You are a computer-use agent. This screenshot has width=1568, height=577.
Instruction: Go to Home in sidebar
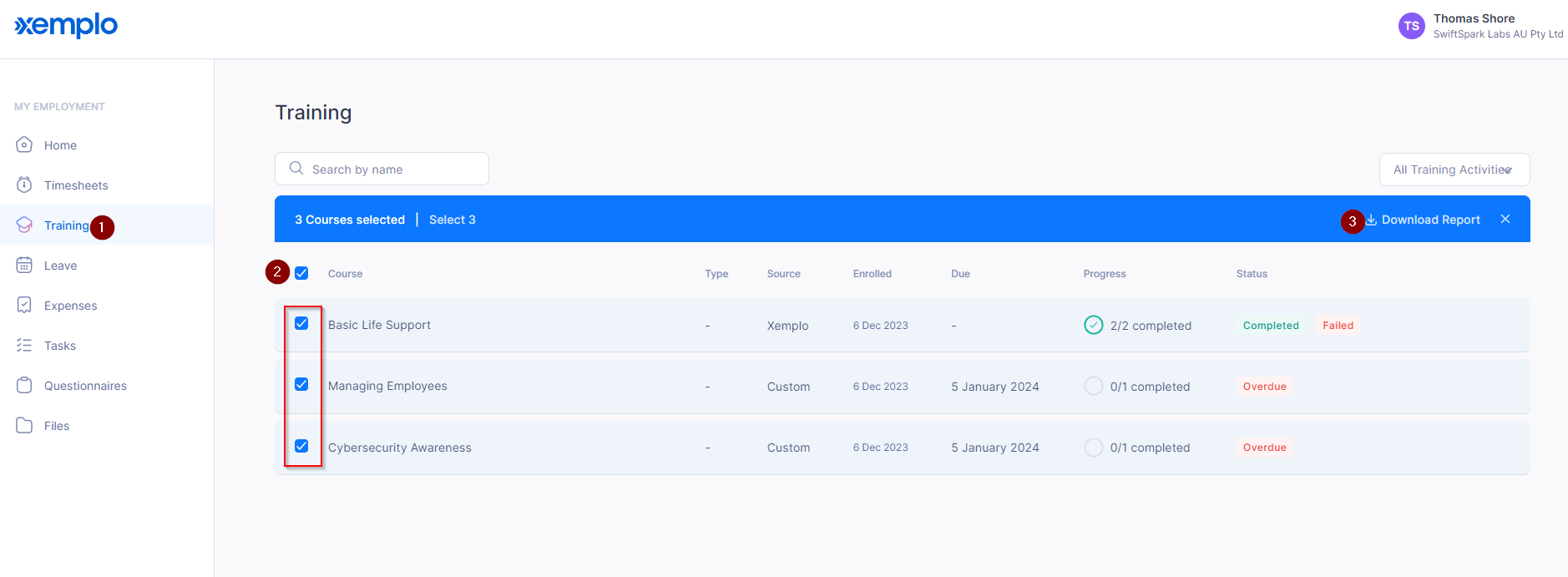click(x=60, y=145)
